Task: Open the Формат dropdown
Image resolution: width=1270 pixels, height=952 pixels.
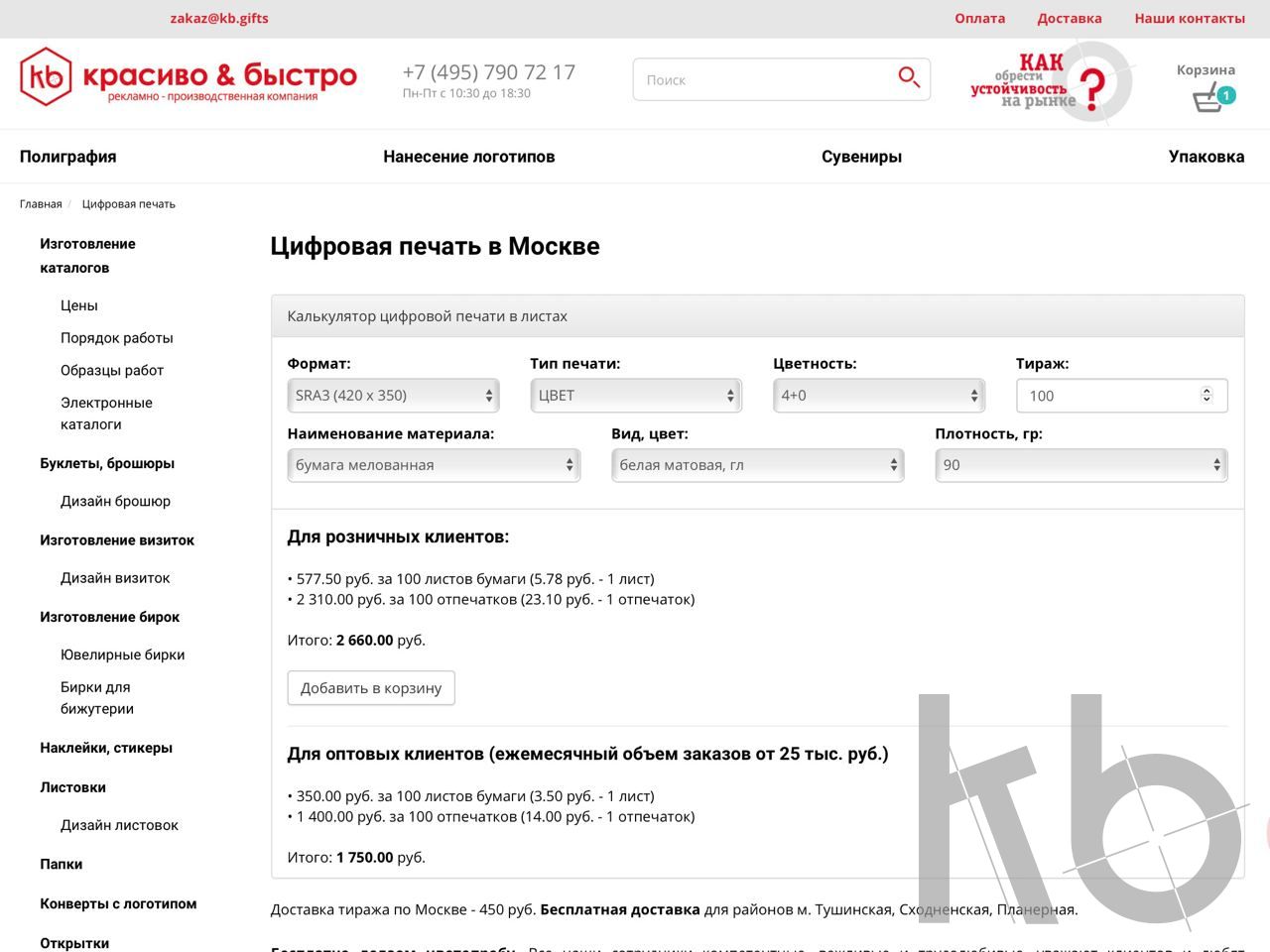Action: [392, 395]
